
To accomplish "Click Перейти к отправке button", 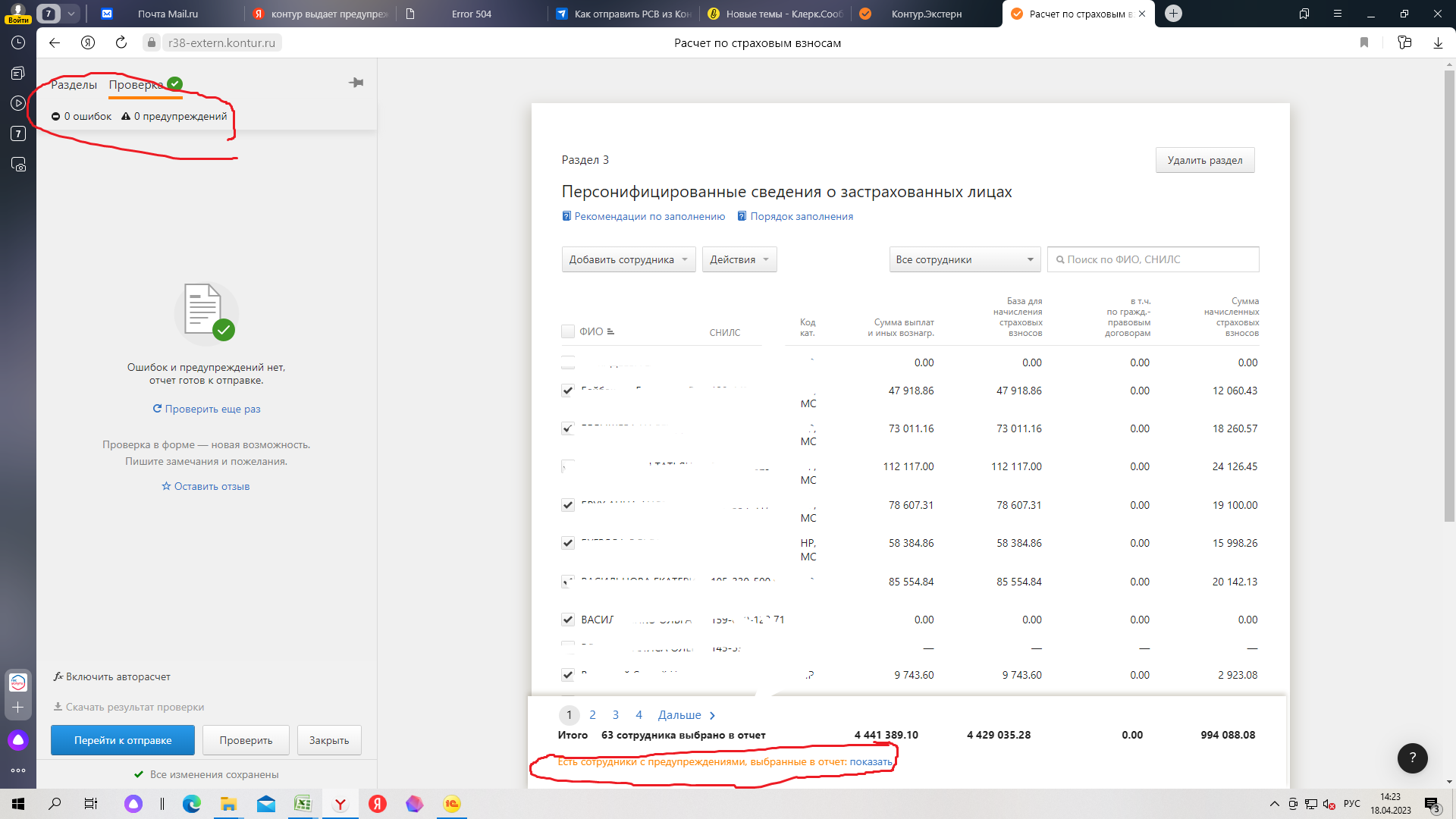I will 123,740.
